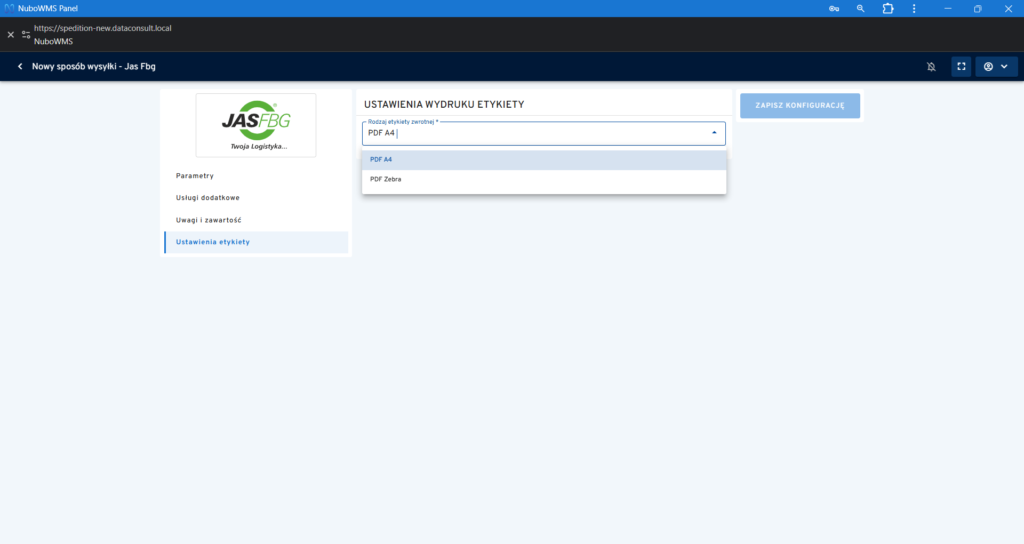1024x544 pixels.
Task: Select the Ustawienia etykiety section
Action: pos(213,242)
